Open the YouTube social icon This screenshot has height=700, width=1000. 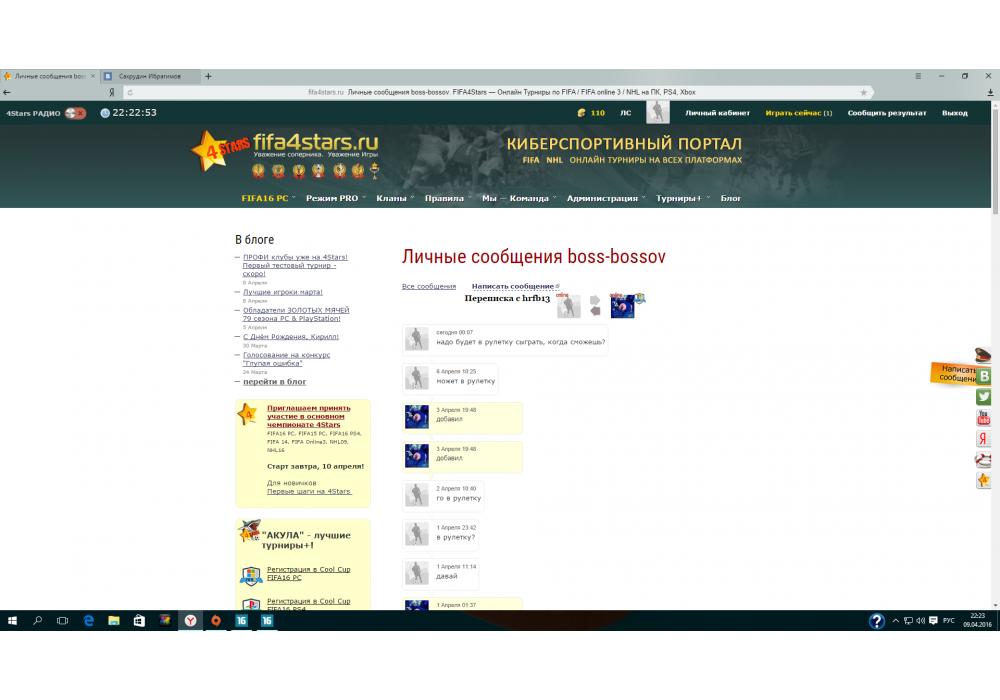[984, 418]
